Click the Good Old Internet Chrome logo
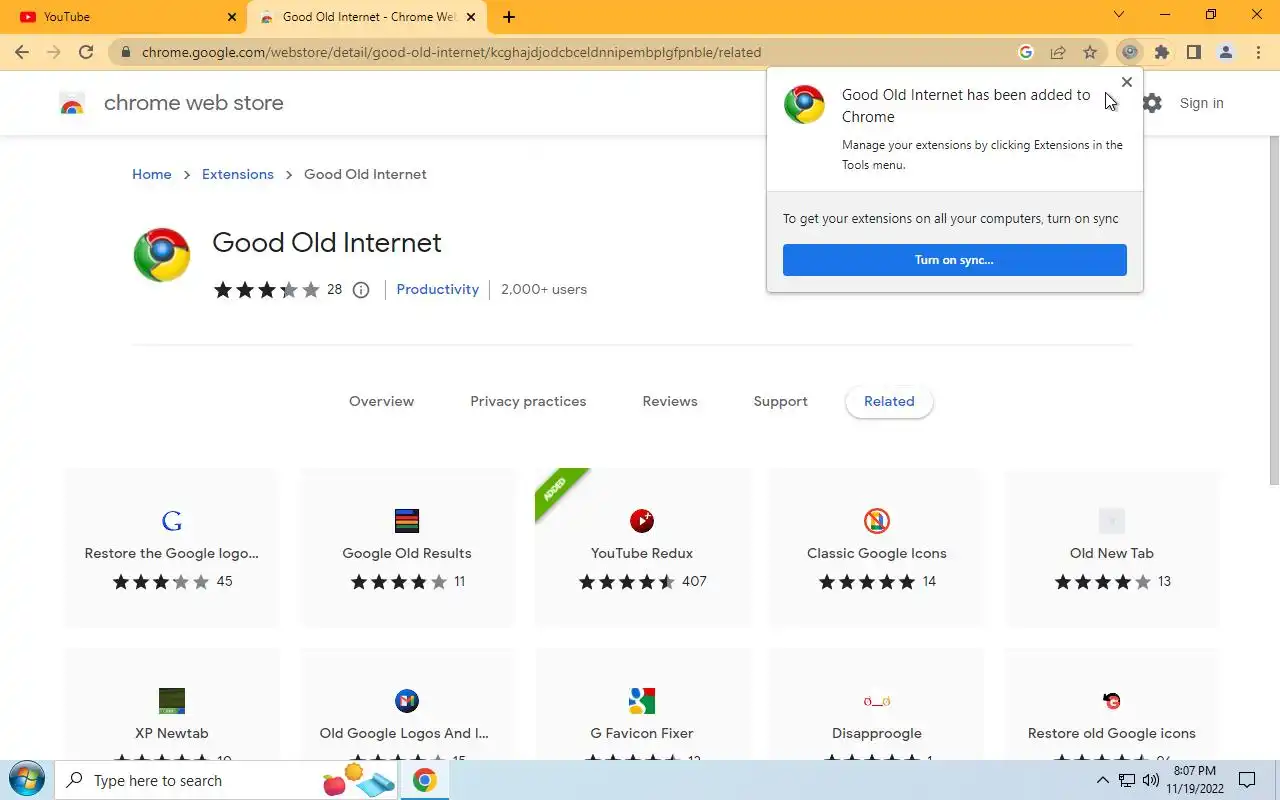Screen dimensions: 1280x800 (162, 255)
